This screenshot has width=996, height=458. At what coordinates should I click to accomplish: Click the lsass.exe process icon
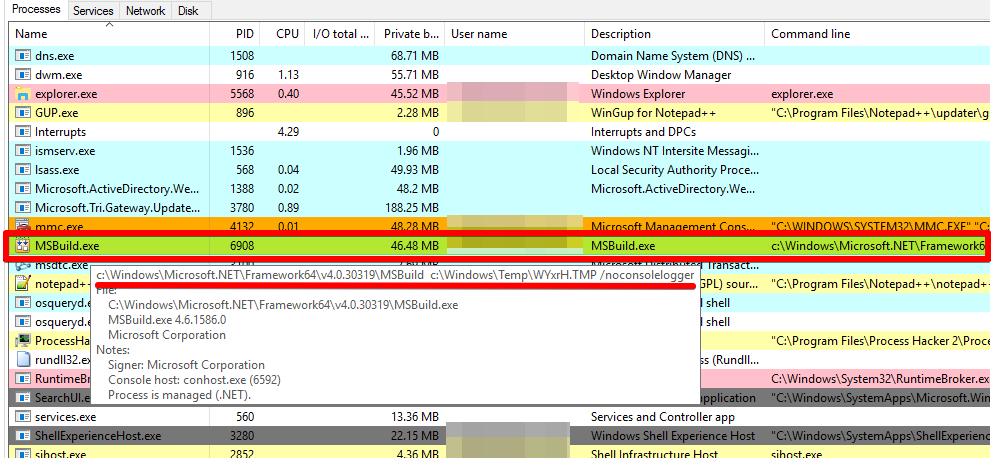[x=22, y=170]
